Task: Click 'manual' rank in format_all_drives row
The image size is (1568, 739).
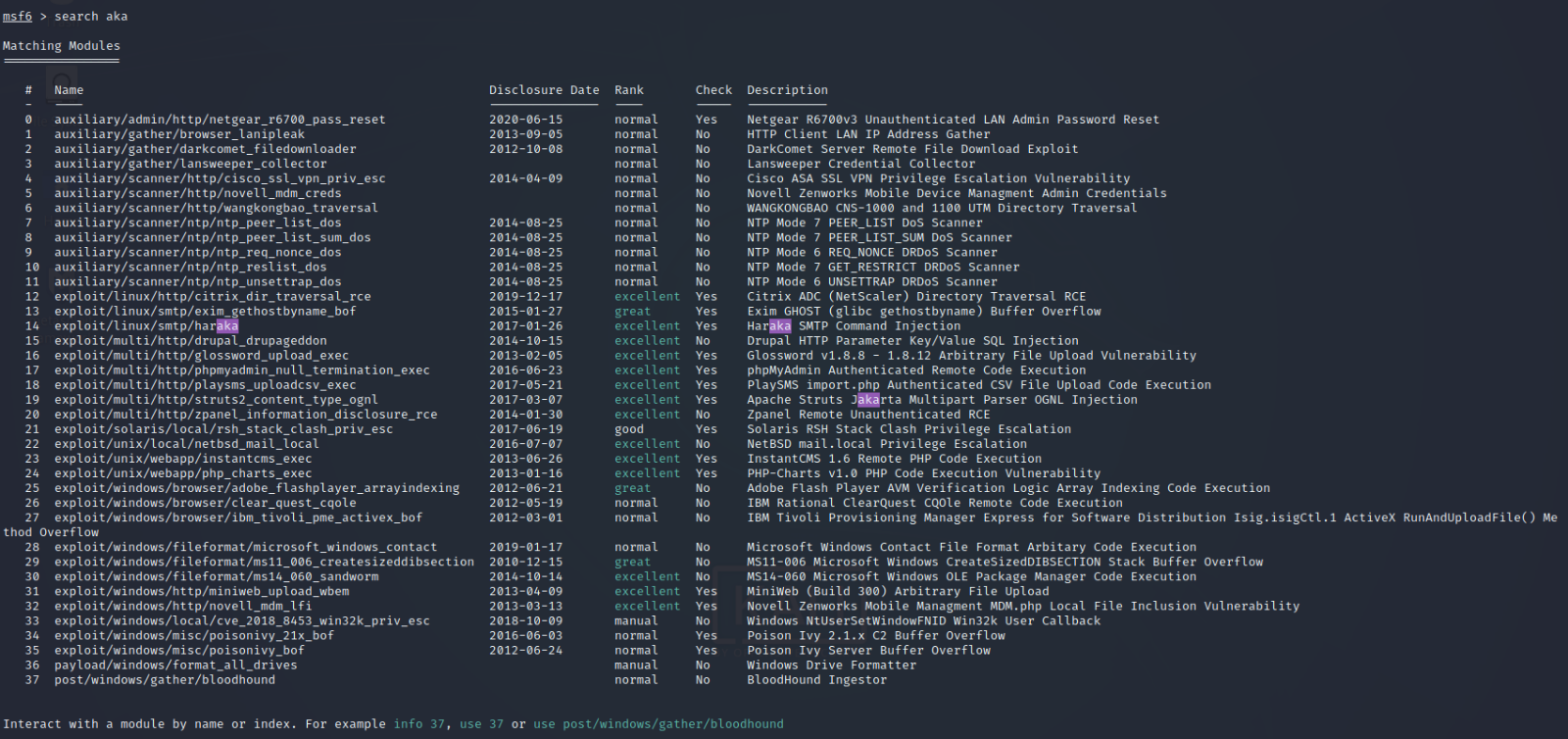Action: click(636, 665)
